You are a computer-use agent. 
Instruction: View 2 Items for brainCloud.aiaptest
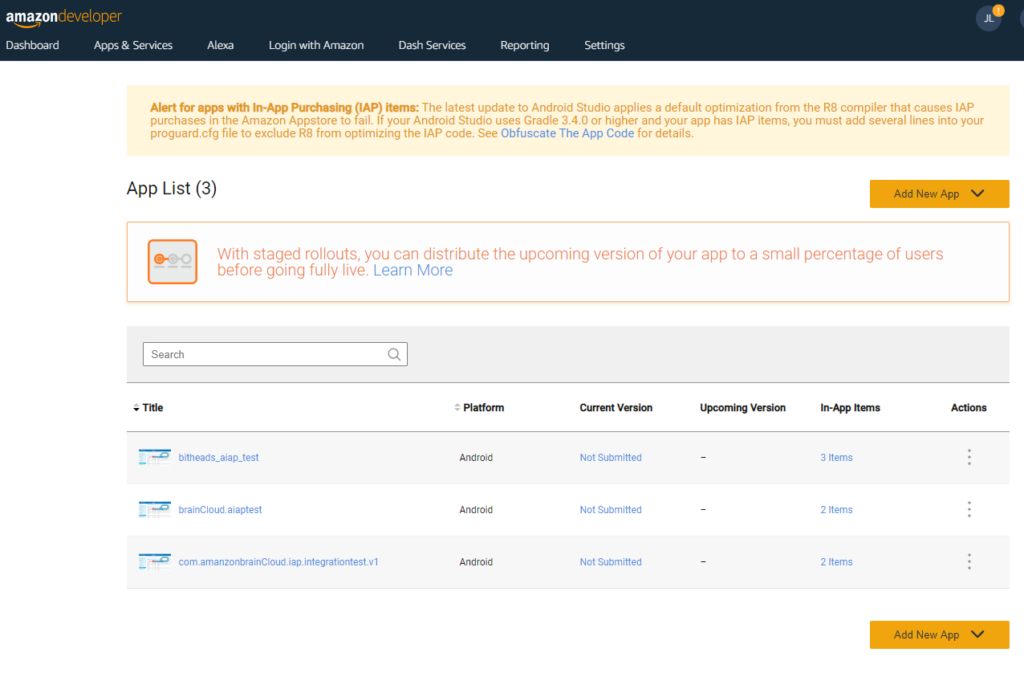pyautogui.click(x=837, y=510)
